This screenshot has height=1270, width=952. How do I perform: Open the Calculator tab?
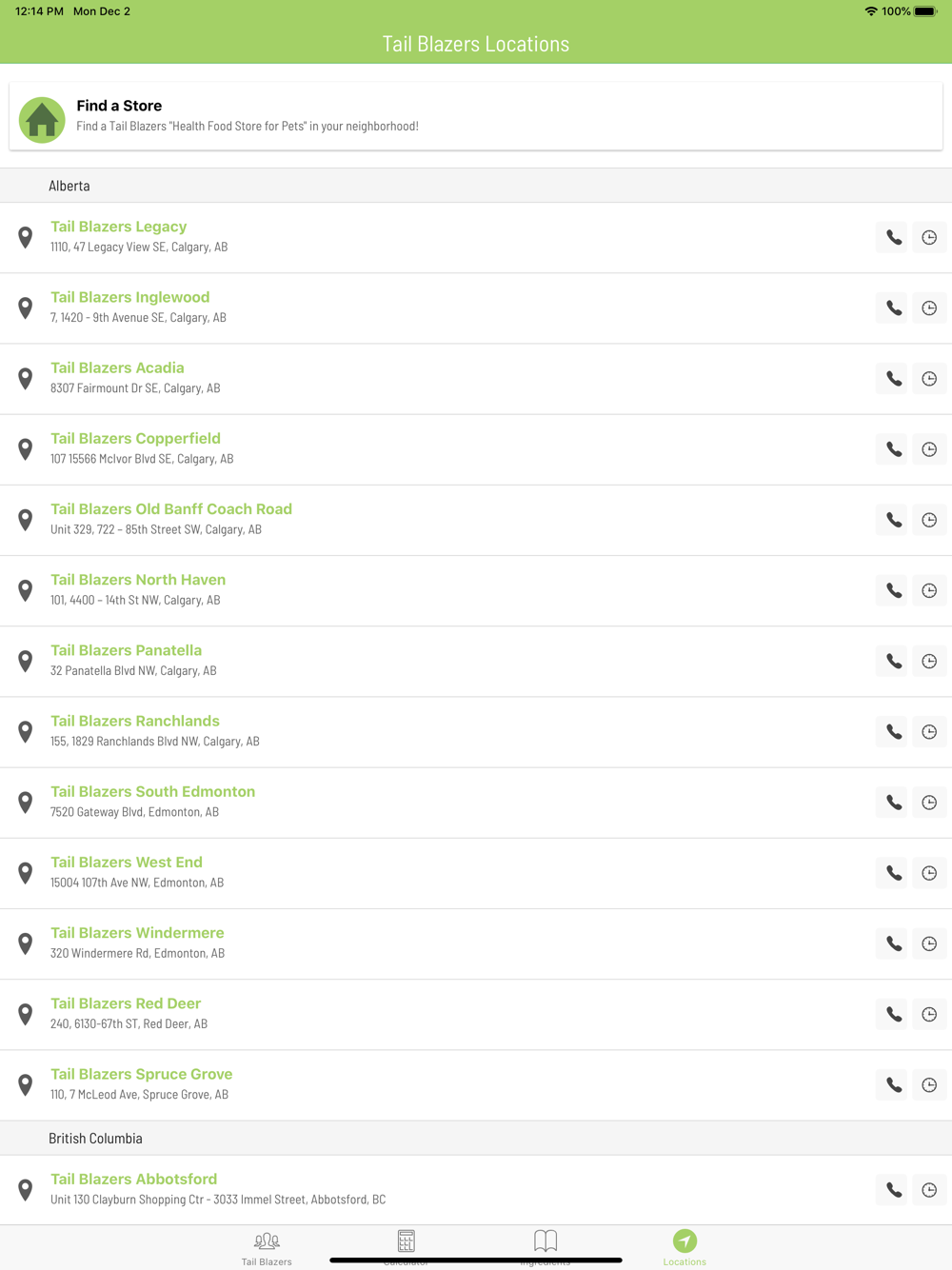click(406, 1248)
